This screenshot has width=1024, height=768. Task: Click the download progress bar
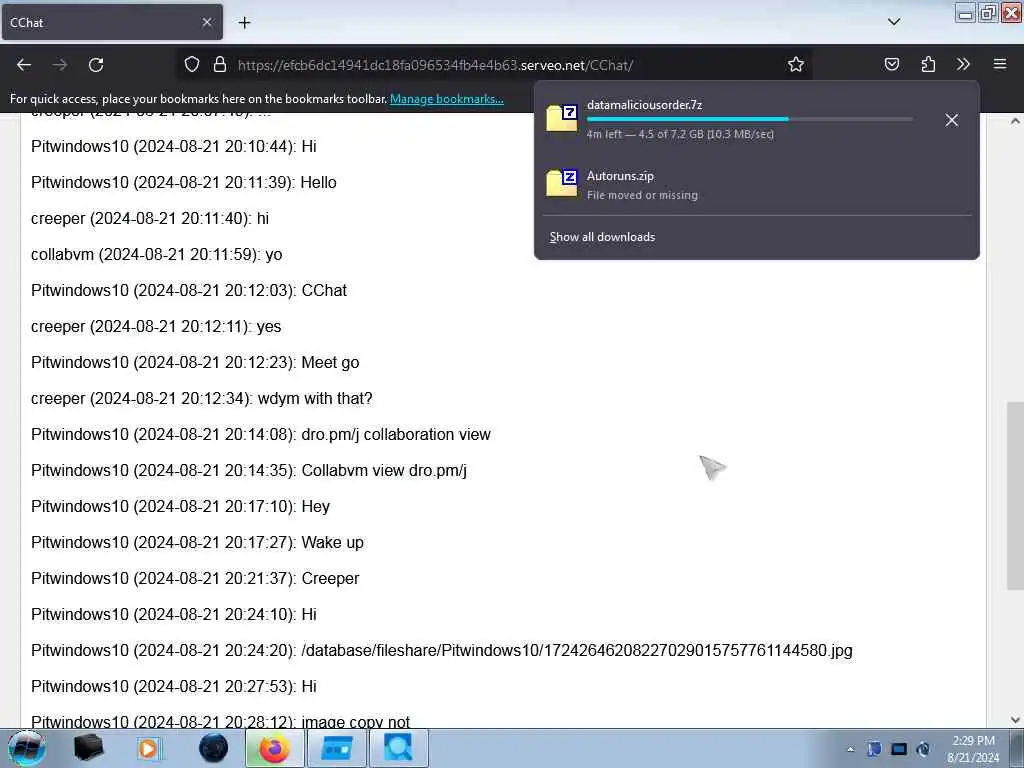tap(749, 119)
